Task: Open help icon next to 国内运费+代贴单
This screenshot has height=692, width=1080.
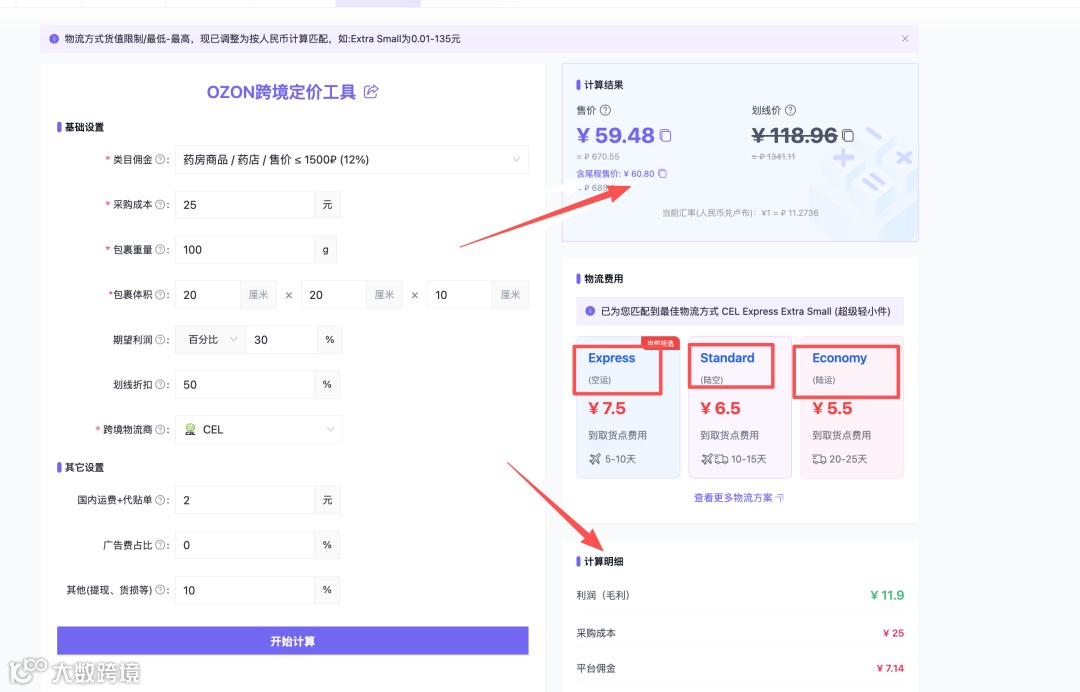Action: pyautogui.click(x=160, y=500)
